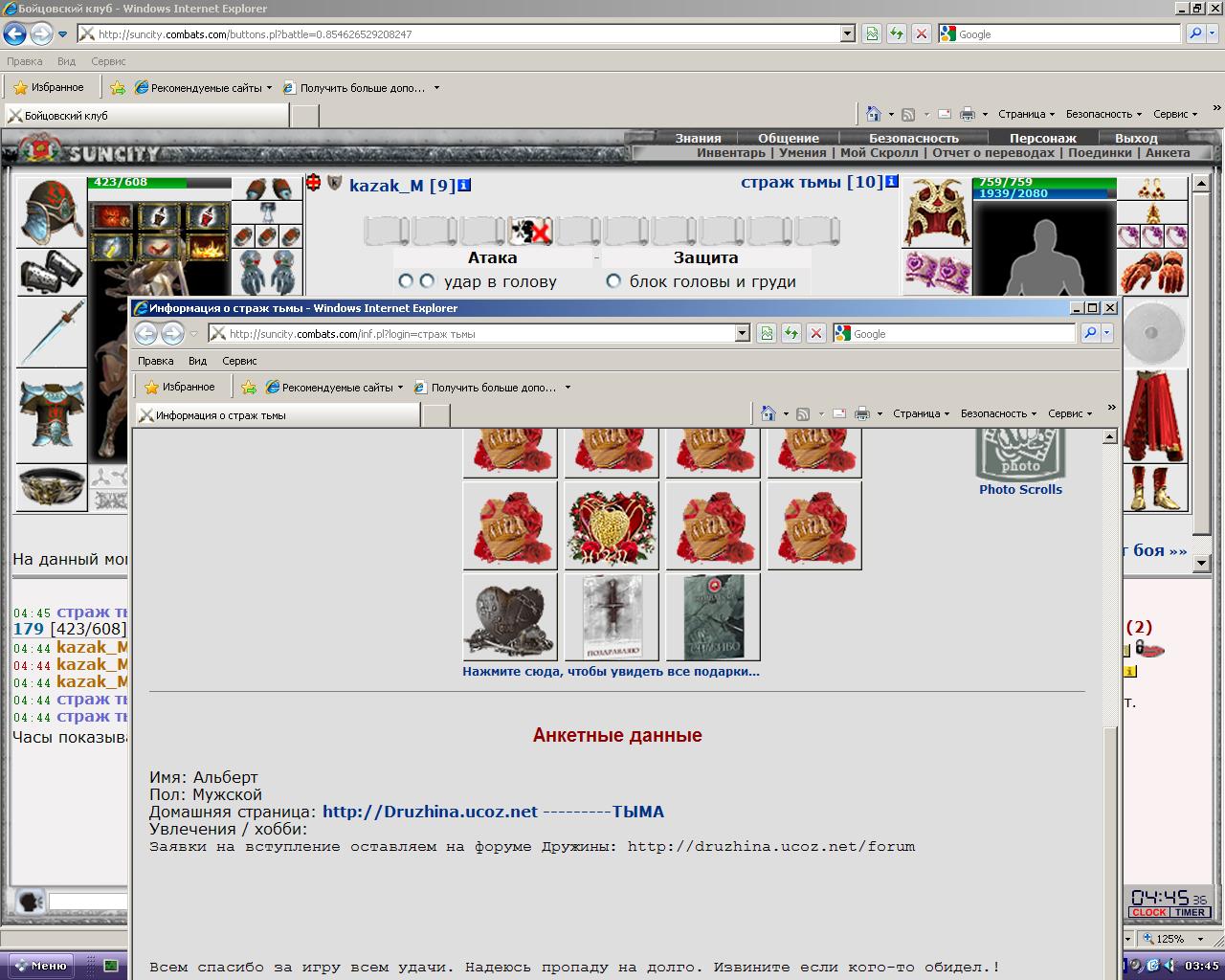This screenshot has height=980, width=1225.
Task: Click the 'Инвентарь' link
Action: [x=731, y=153]
